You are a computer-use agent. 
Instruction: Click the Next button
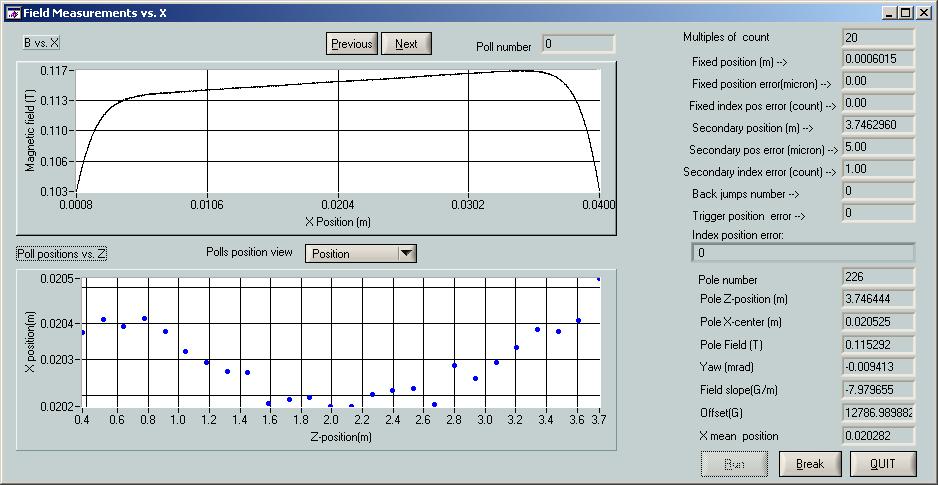click(x=406, y=44)
